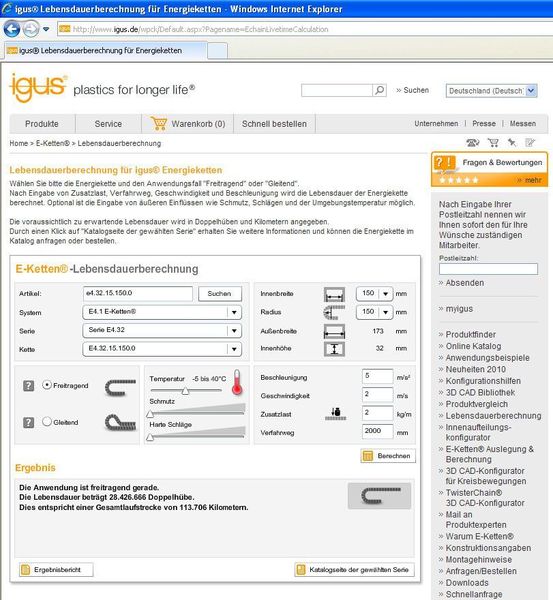Click the Innenbreite dimension icon

334,294
